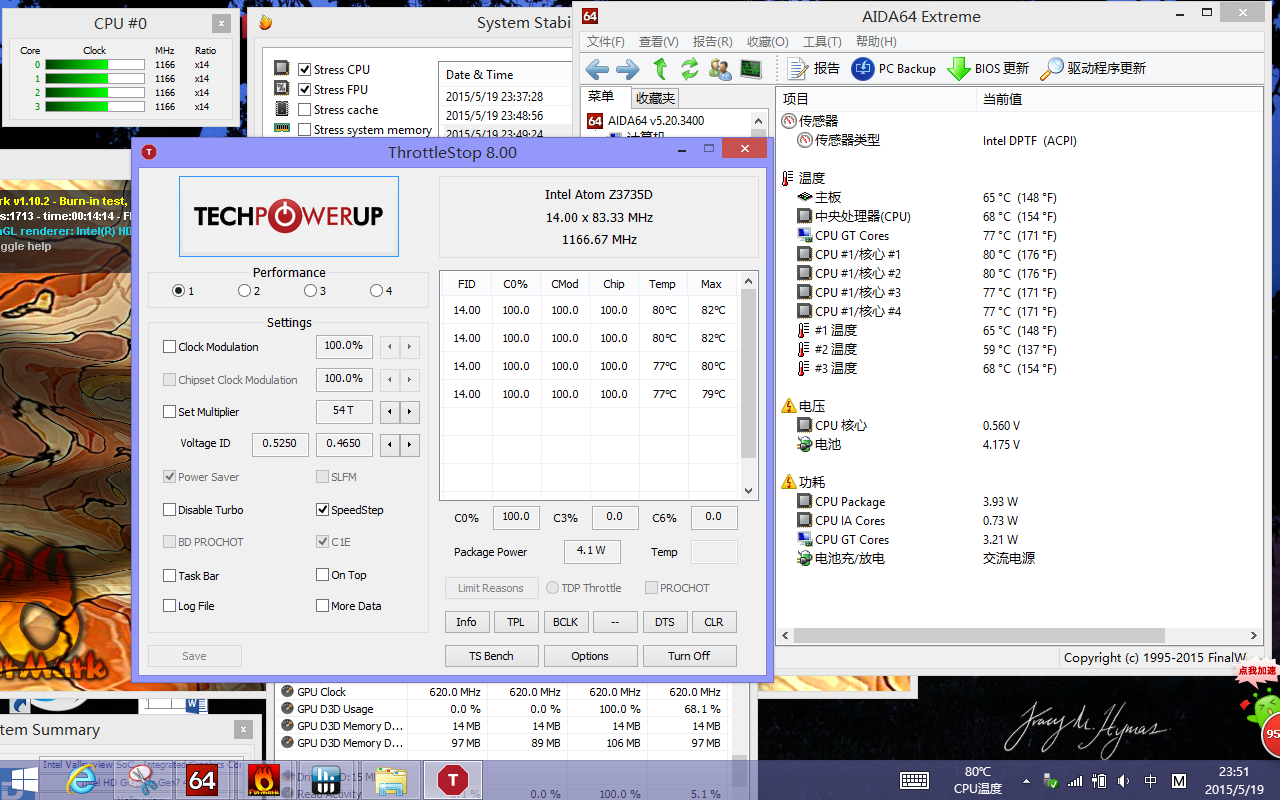The height and width of the screenshot is (800, 1280).
Task: Click the TechPowerUp logo in ThrottleStop
Action: [289, 216]
